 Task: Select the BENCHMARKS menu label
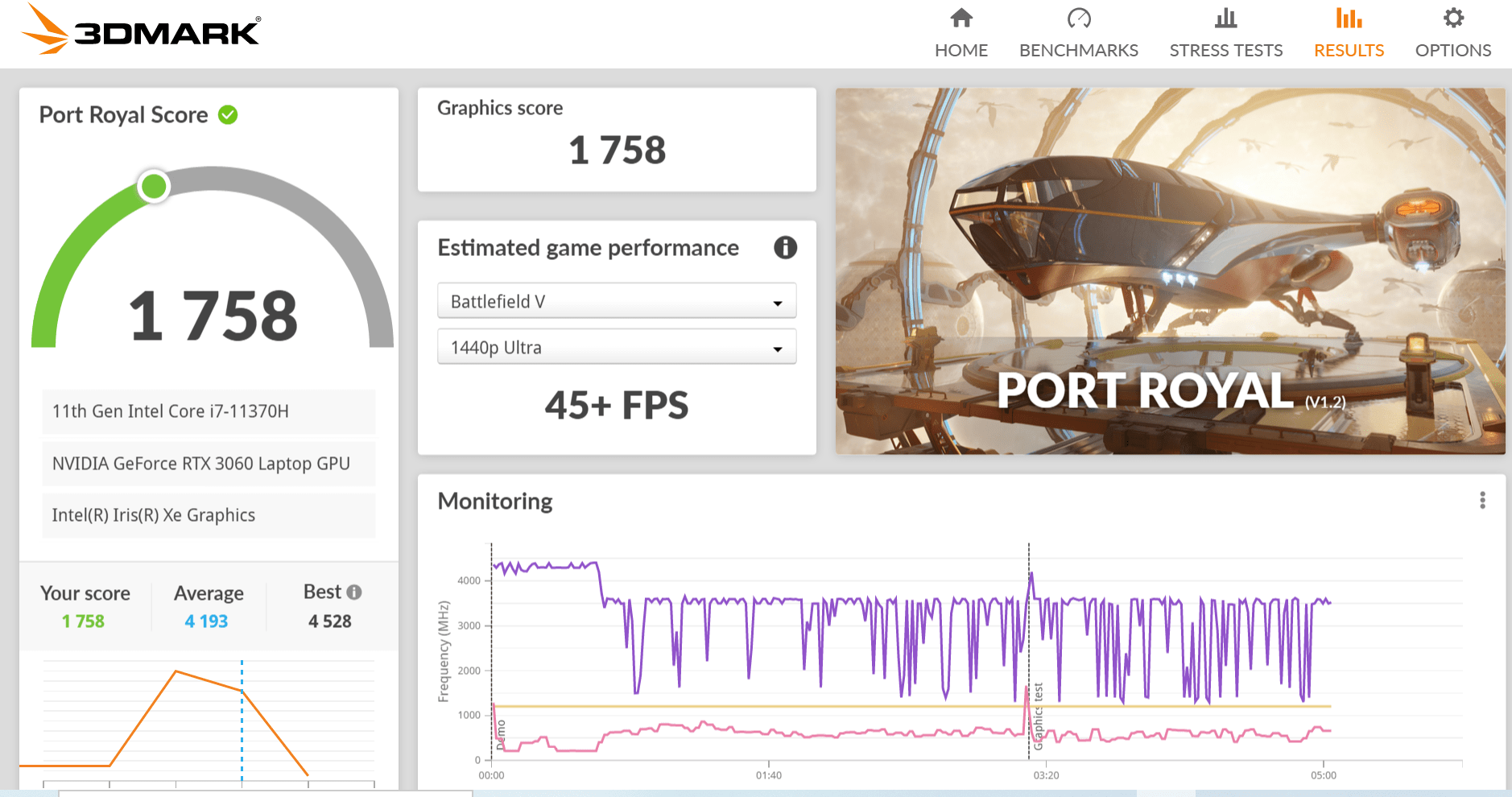[1078, 50]
